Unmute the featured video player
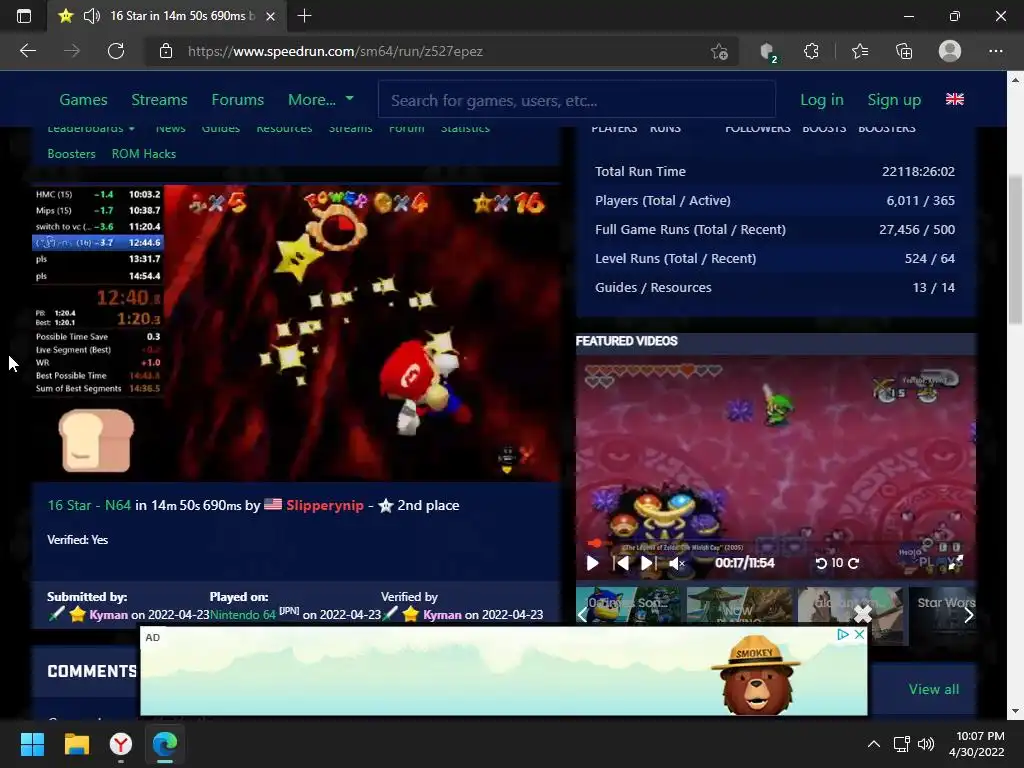This screenshot has height=768, width=1024. 677,563
